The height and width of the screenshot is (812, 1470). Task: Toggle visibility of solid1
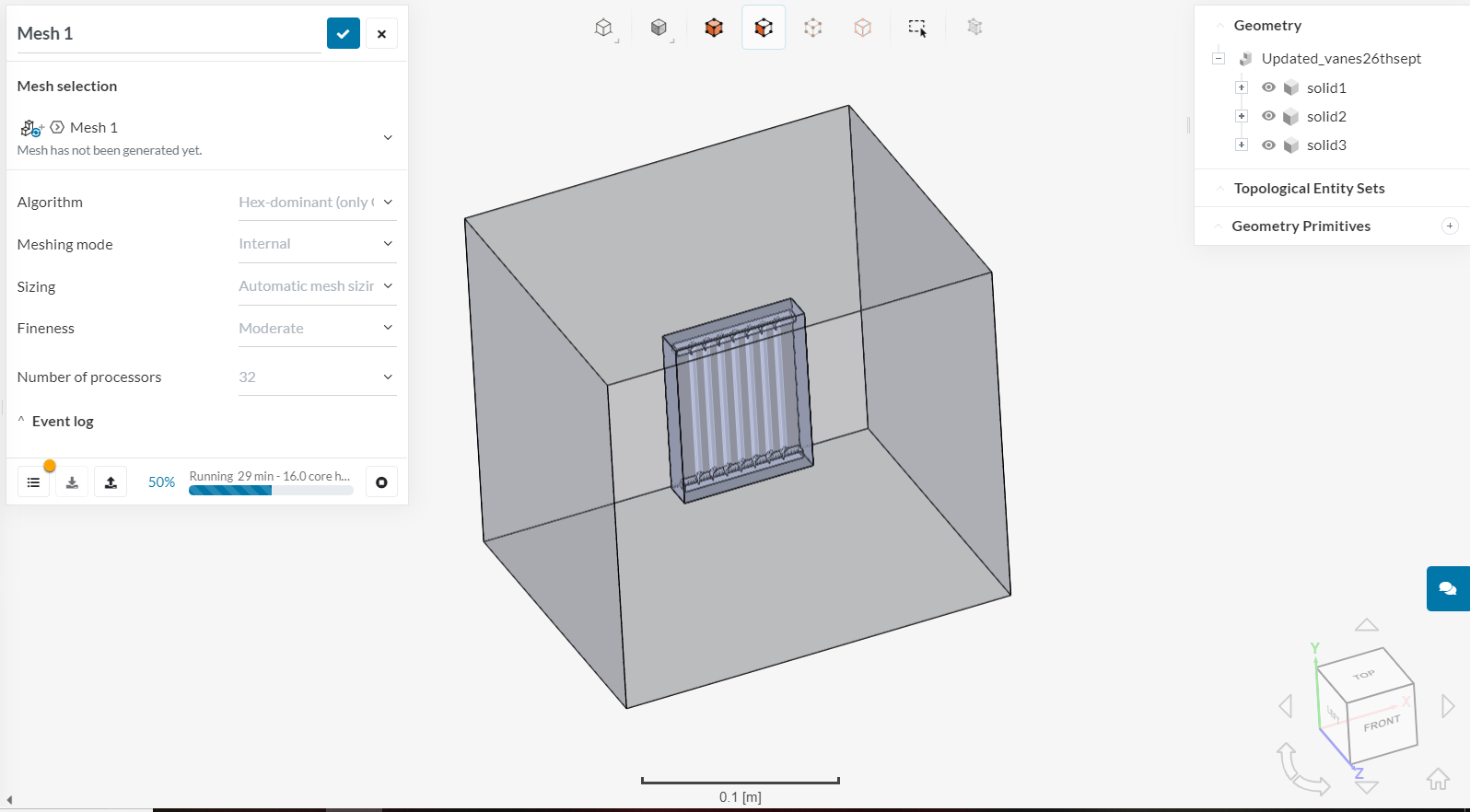1268,87
